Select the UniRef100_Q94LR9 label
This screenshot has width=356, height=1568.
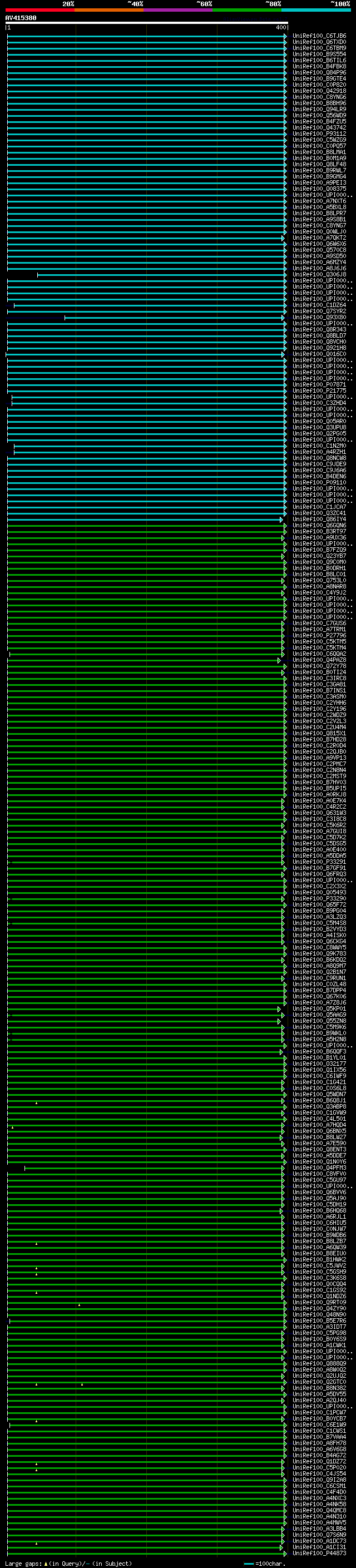pyautogui.click(x=319, y=110)
